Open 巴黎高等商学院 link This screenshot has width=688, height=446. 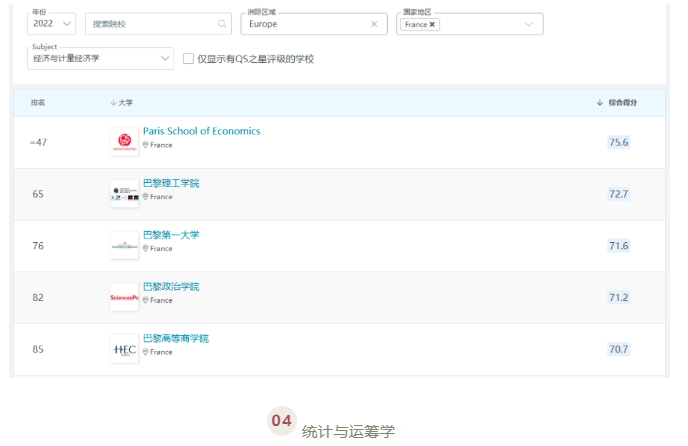pyautogui.click(x=176, y=338)
